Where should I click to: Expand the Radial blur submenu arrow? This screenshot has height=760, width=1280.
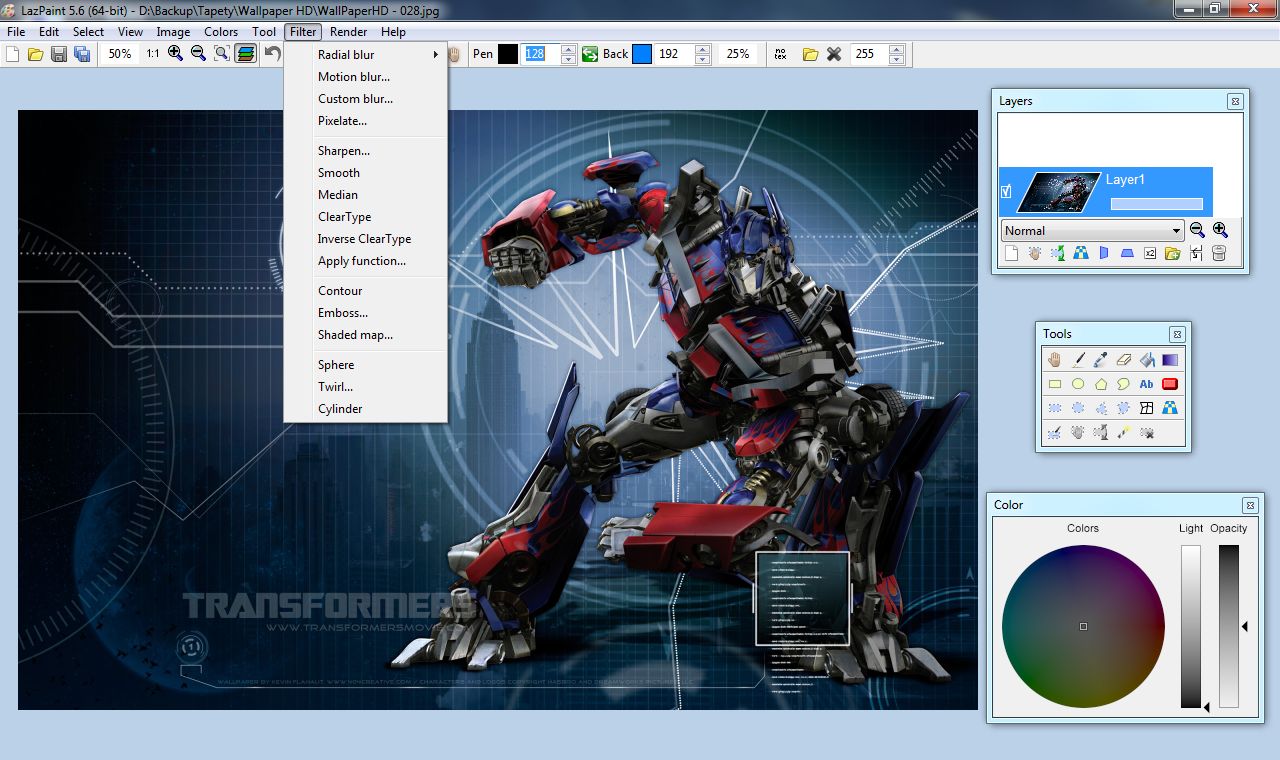coord(435,55)
